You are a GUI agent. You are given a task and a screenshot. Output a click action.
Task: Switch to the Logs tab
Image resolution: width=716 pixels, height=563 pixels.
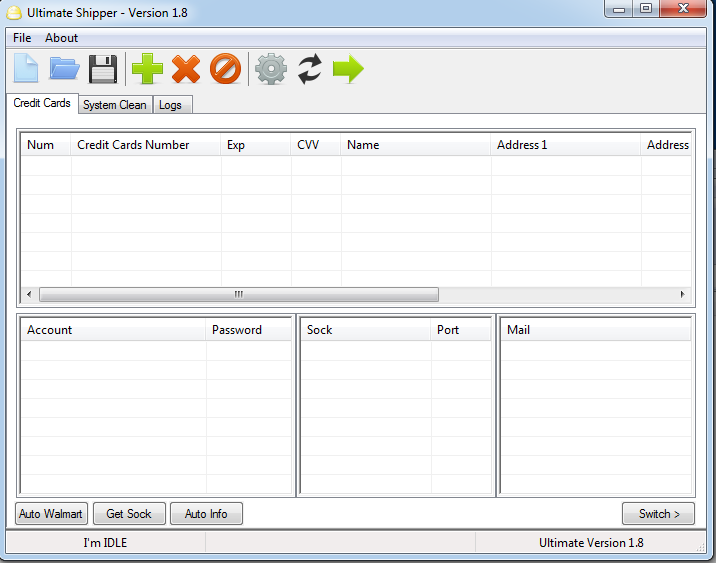[x=170, y=105]
